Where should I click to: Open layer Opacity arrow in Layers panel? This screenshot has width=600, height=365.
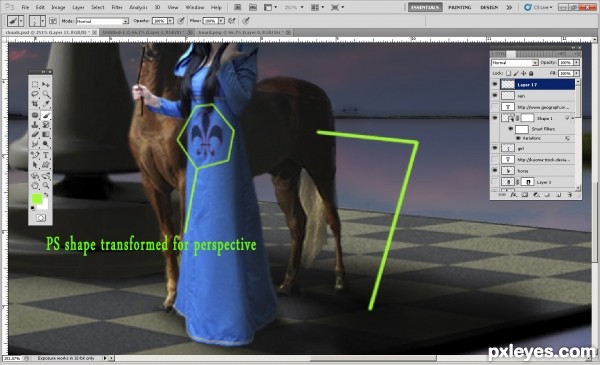click(576, 62)
